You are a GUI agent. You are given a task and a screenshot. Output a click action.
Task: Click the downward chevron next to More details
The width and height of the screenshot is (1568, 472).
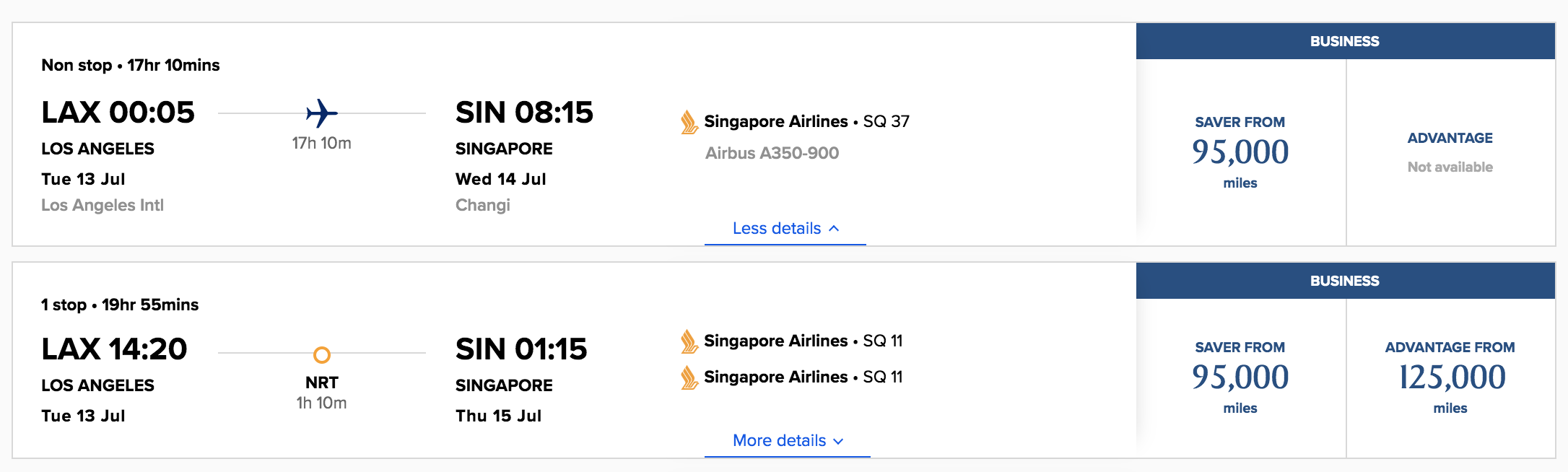coord(838,441)
